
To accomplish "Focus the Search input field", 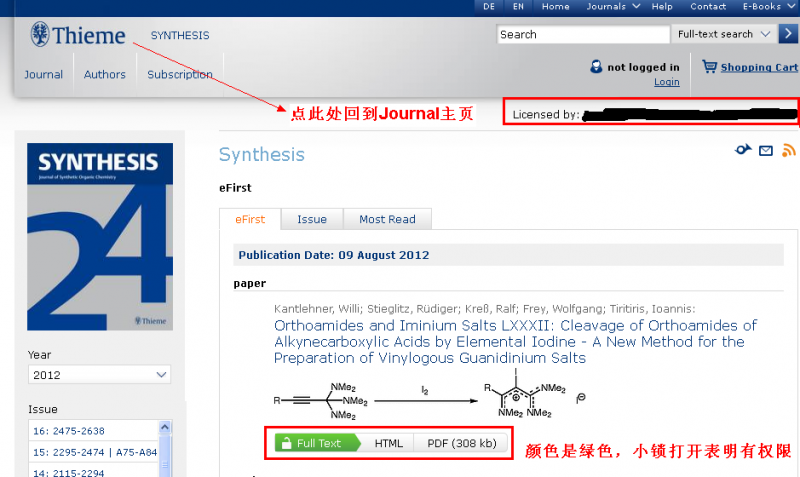I will click(x=583, y=34).
